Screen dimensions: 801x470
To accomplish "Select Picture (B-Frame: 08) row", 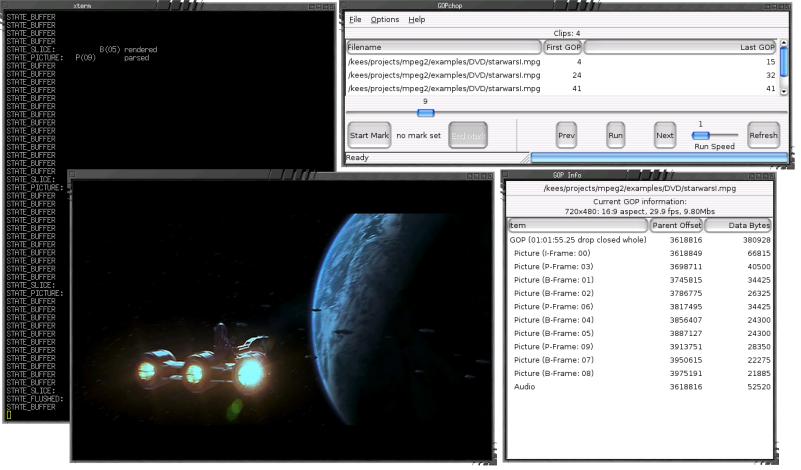I will tap(640, 373).
